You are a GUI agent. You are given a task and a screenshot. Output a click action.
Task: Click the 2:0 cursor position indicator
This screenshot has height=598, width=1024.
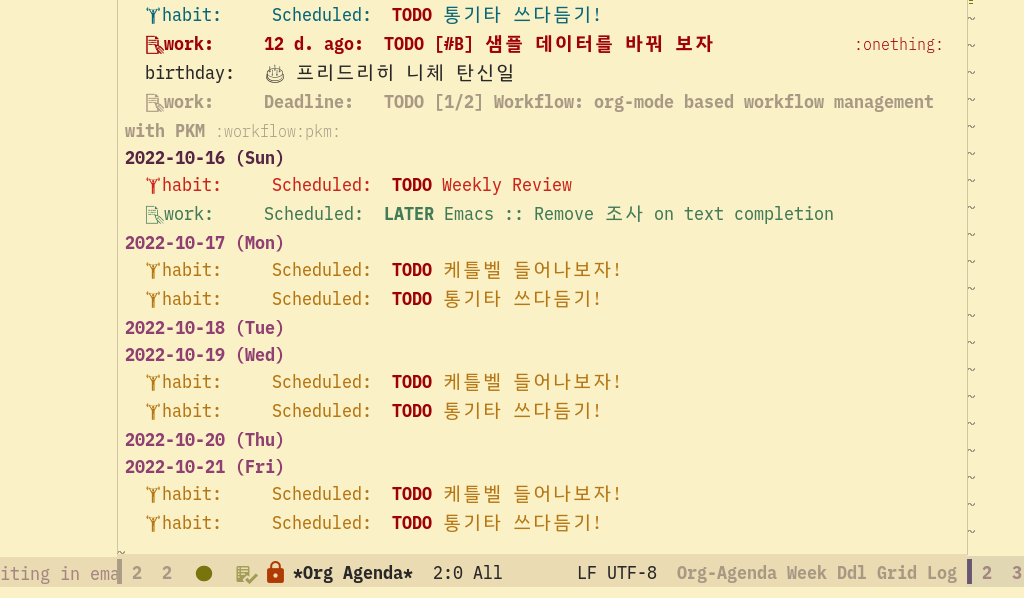(448, 573)
